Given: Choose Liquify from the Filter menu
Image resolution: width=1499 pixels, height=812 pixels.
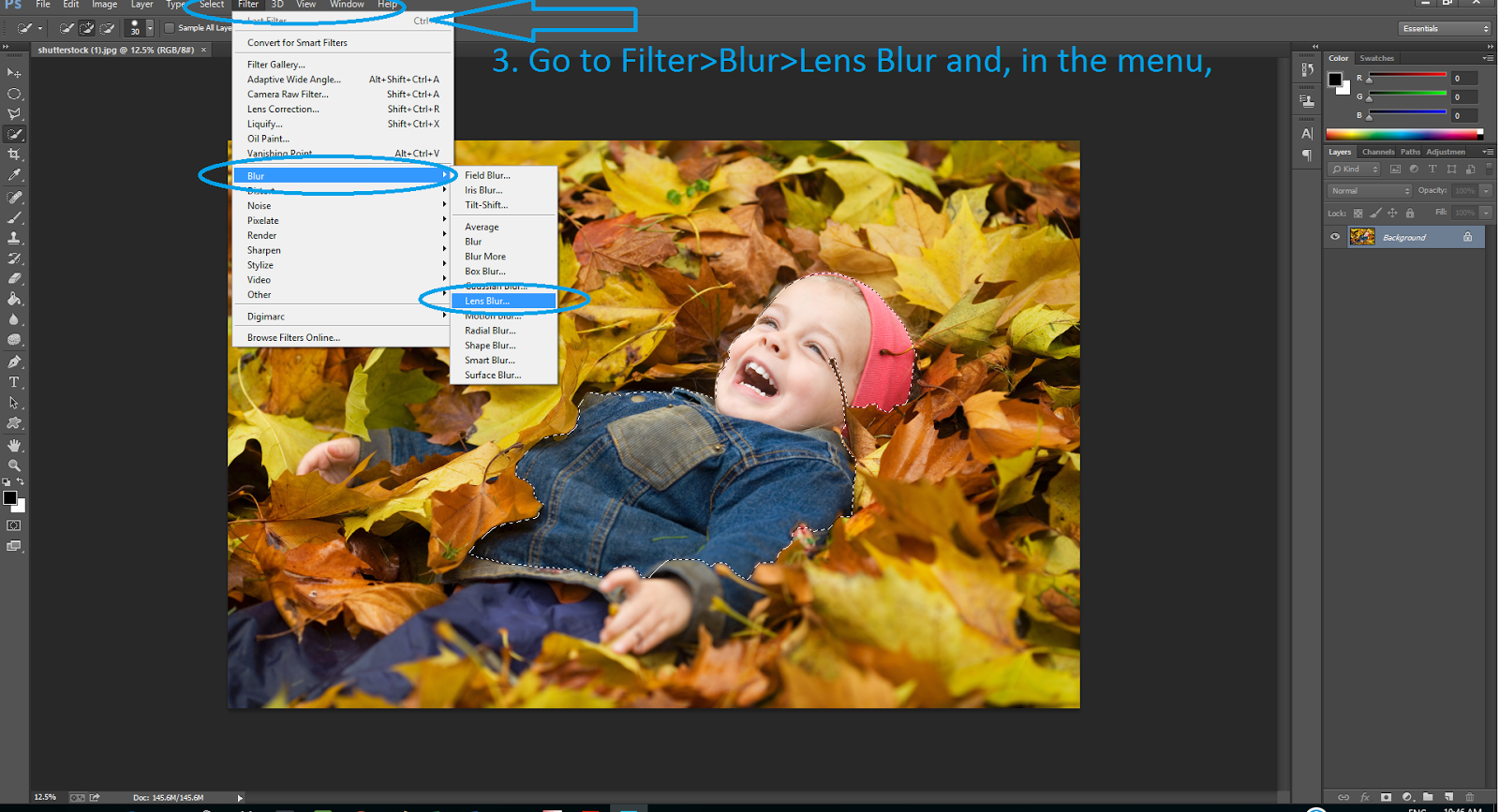Looking at the screenshot, I should pos(343,124).
